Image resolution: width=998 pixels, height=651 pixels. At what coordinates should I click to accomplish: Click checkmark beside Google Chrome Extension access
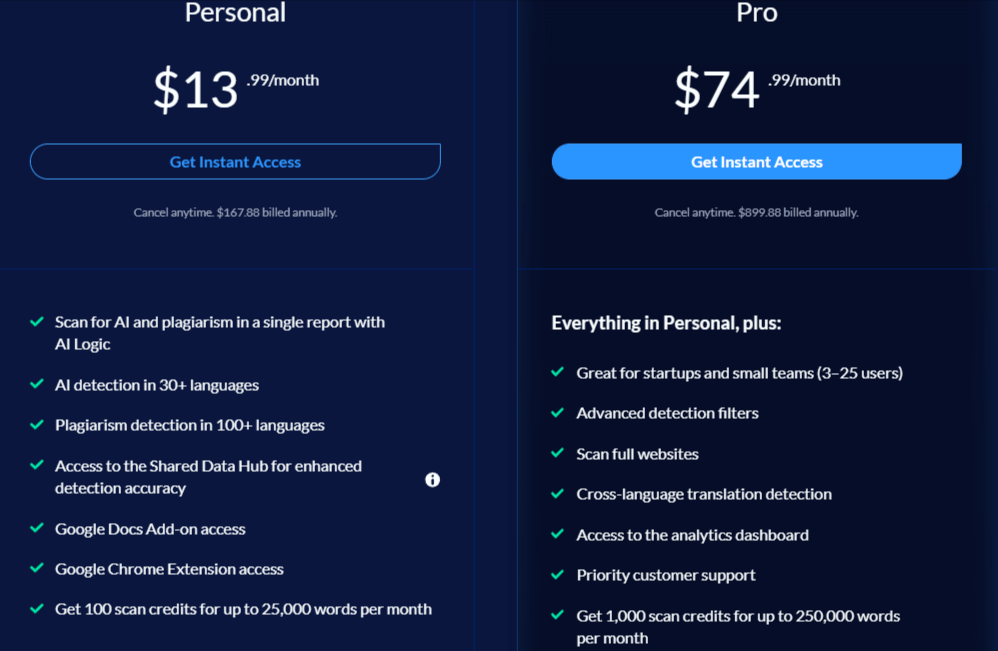[37, 568]
